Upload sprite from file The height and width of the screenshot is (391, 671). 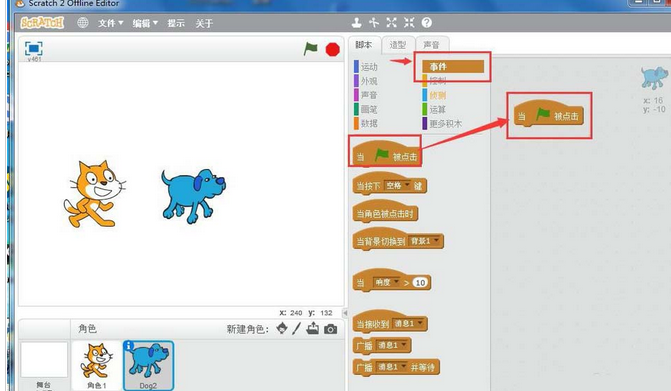tap(313, 329)
